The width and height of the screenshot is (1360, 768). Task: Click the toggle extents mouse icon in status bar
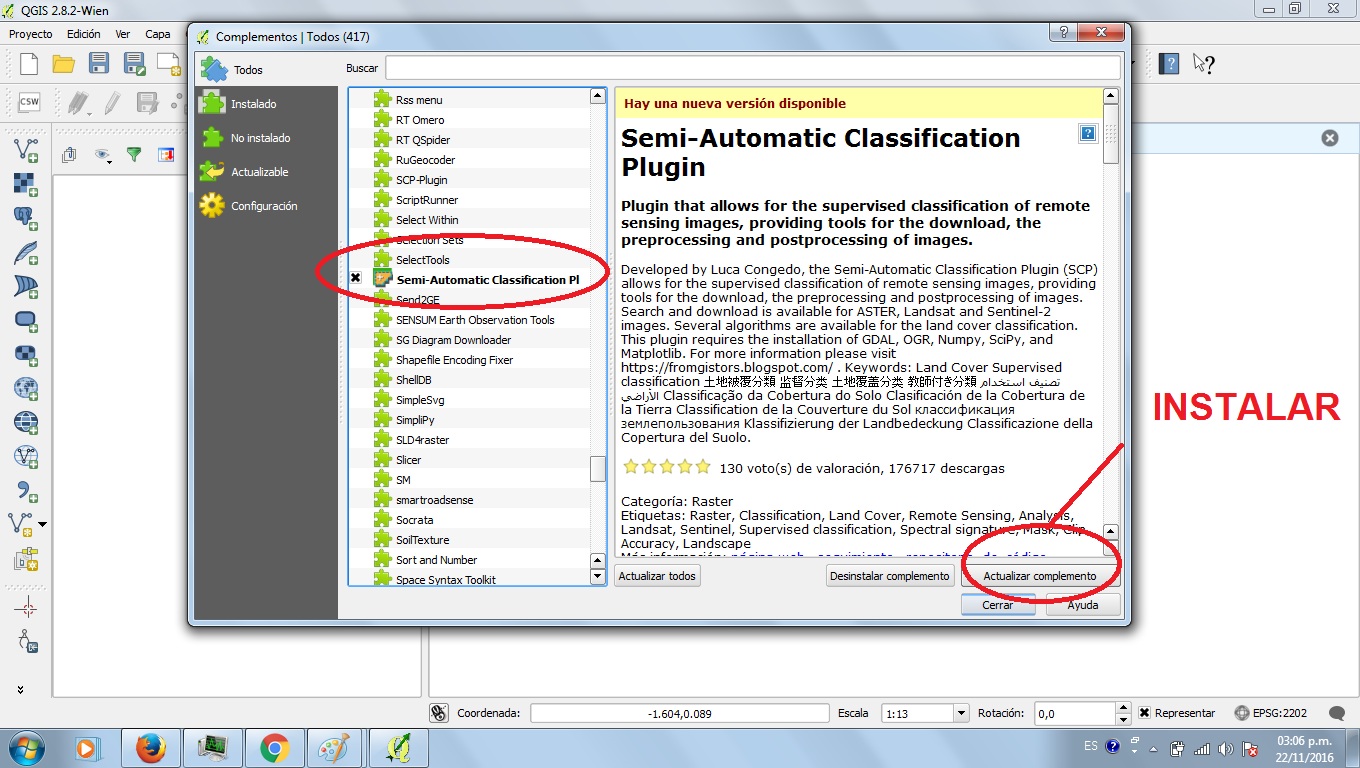tap(438, 713)
